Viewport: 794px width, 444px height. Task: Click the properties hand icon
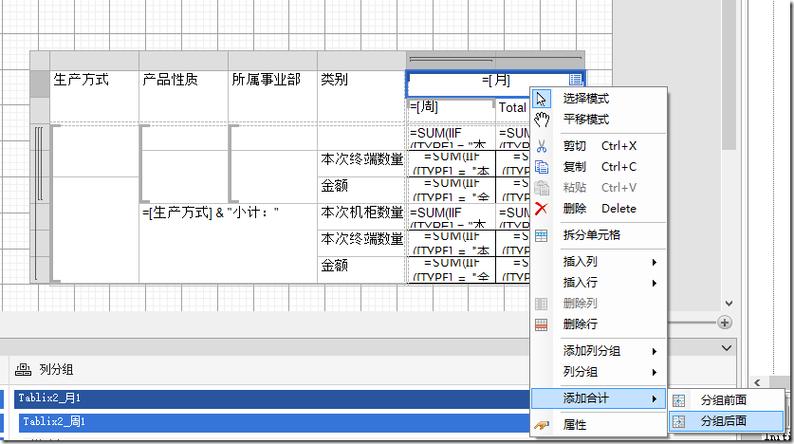[x=541, y=425]
